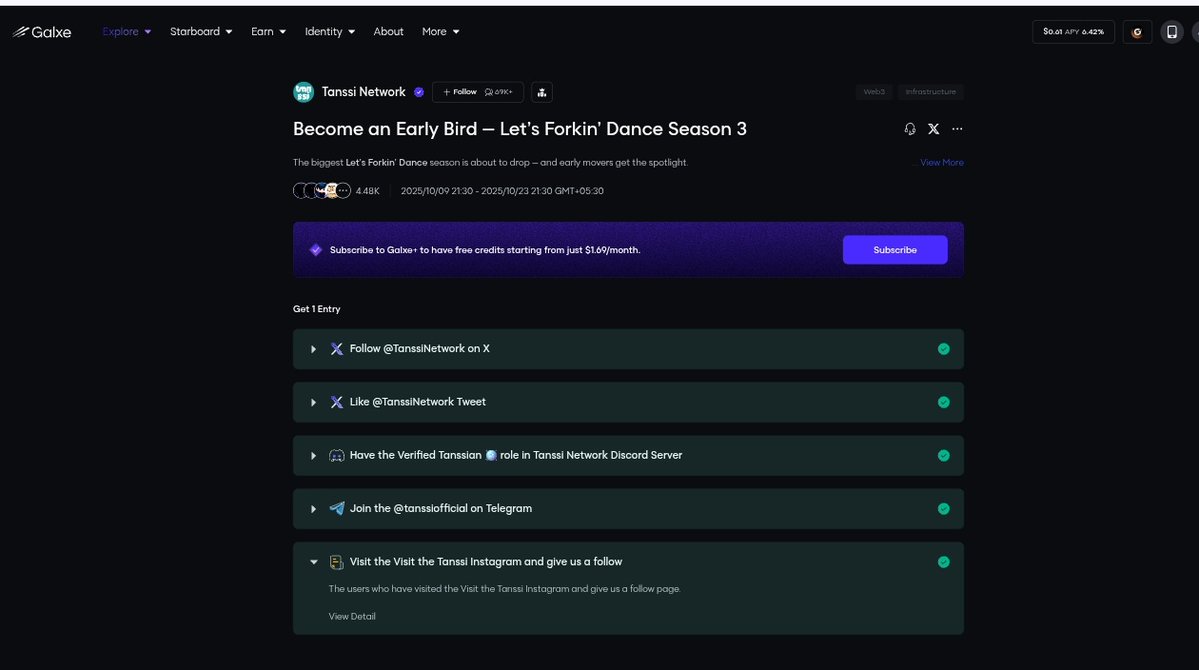Select the Web3 tag

pos(874,92)
